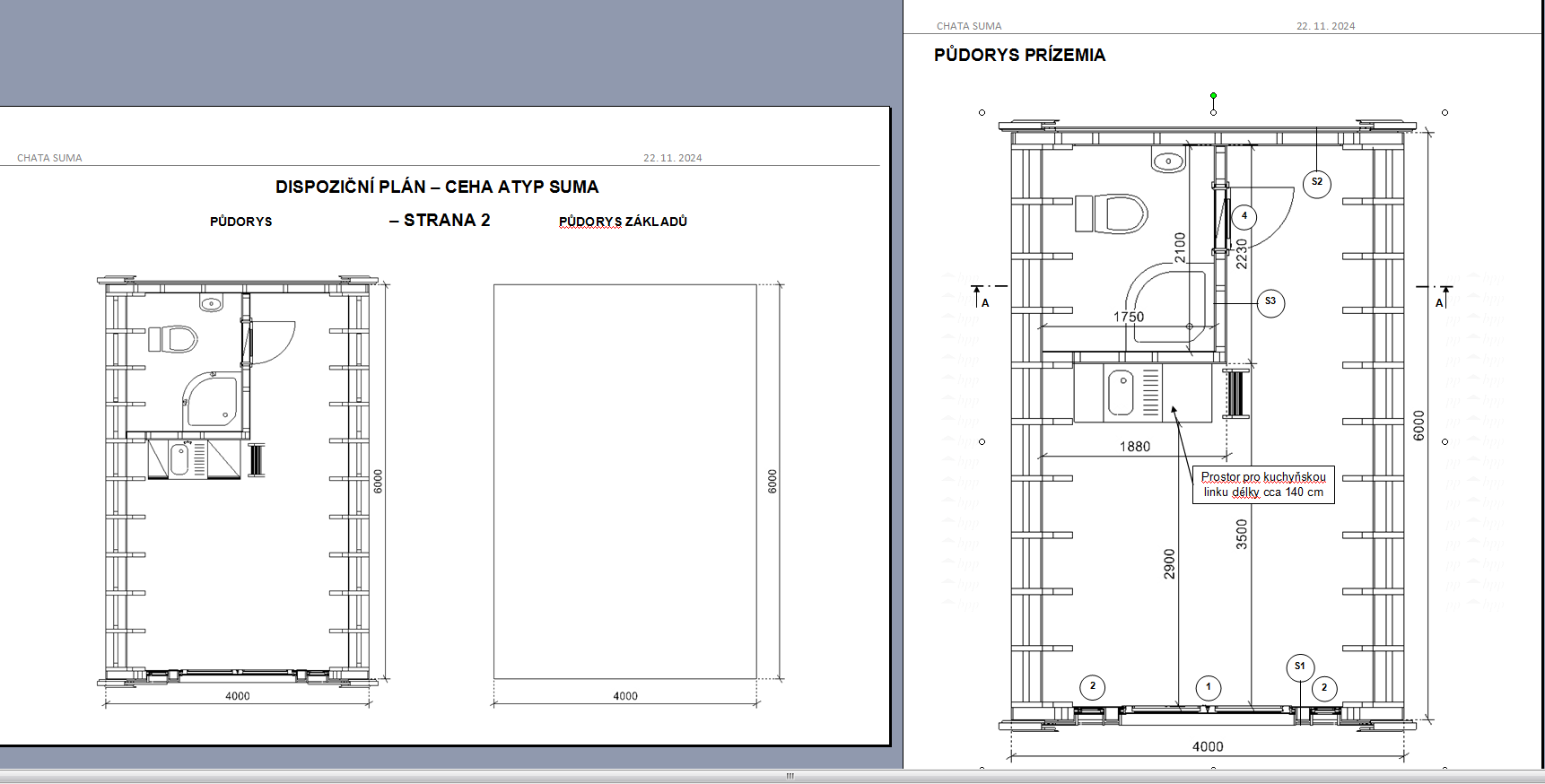Click the circled number 1 marker
This screenshot has height=784, width=1545.
(x=1209, y=688)
